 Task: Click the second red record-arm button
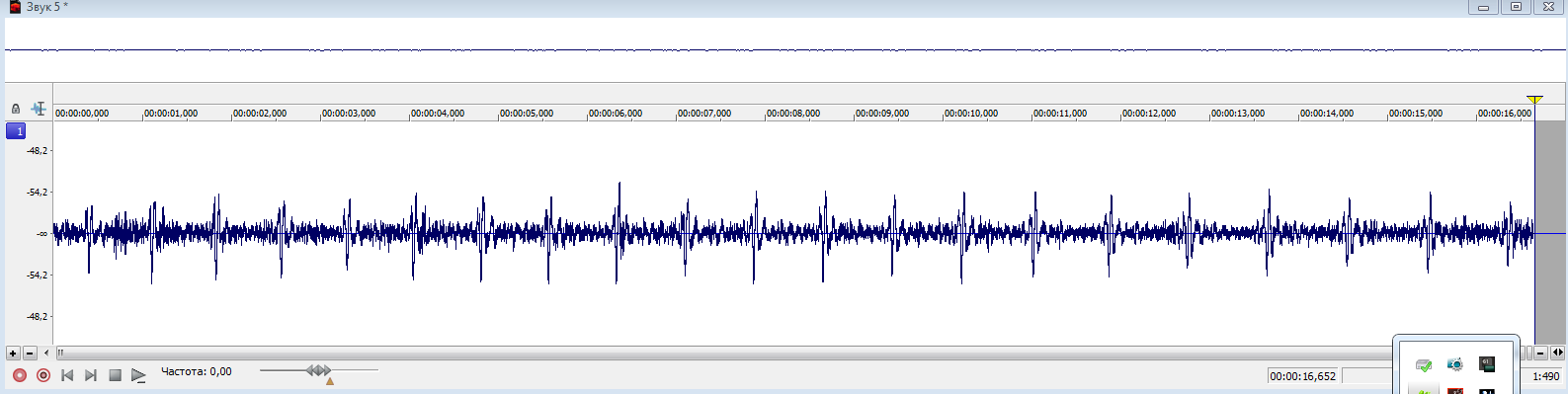tap(43, 375)
